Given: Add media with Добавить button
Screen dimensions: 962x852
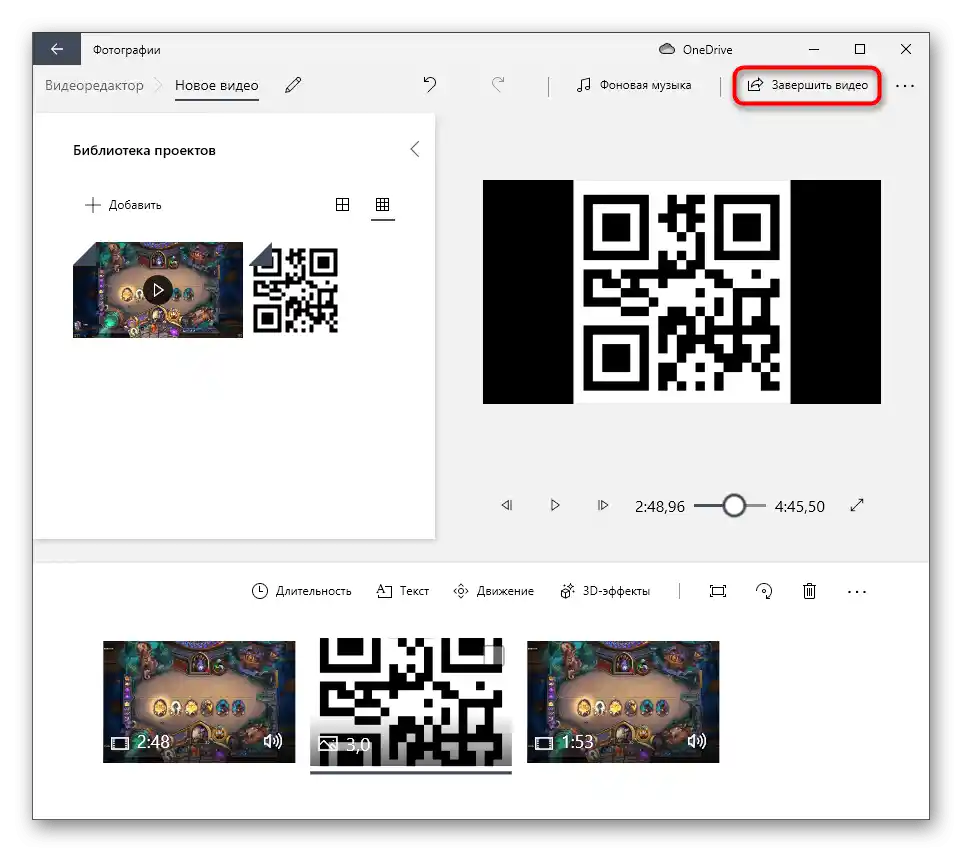Looking at the screenshot, I should (123, 205).
